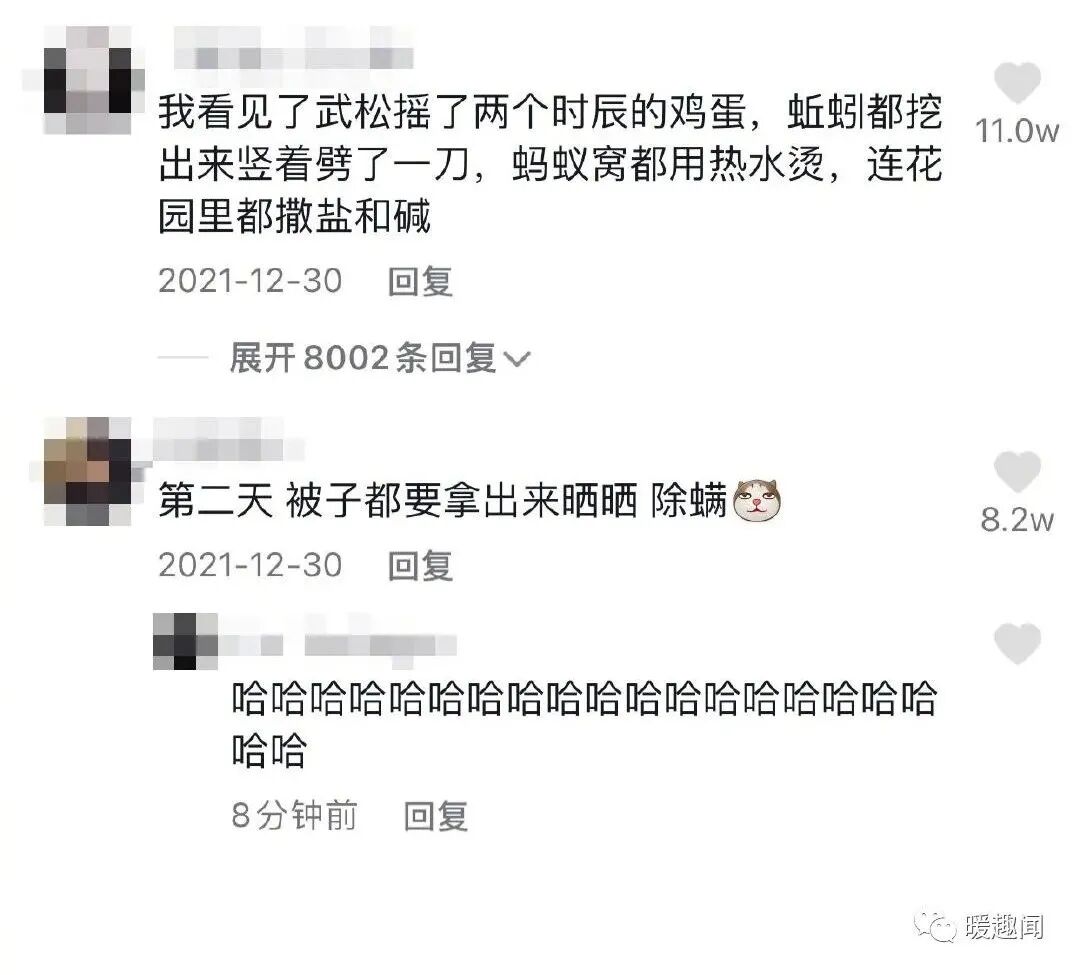
Task: Open the blurred username above 哈哈哈 reply
Action: click(338, 644)
